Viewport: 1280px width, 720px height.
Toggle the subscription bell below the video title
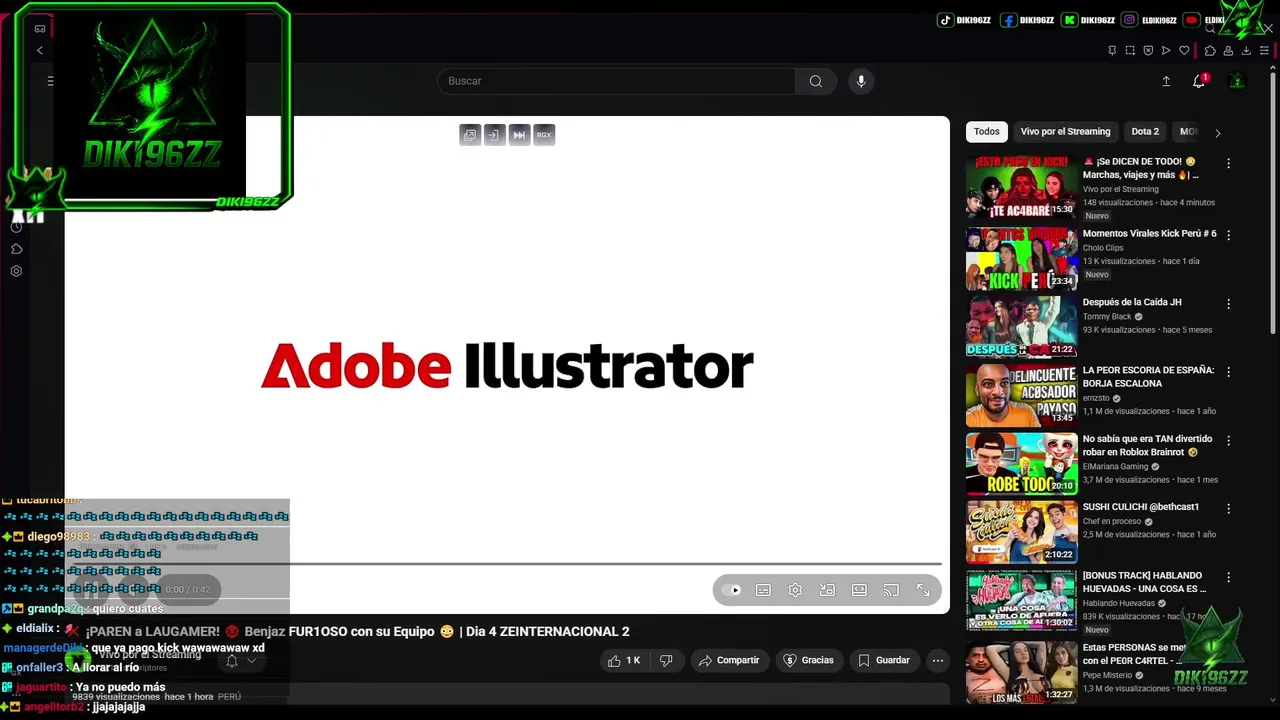[232, 660]
